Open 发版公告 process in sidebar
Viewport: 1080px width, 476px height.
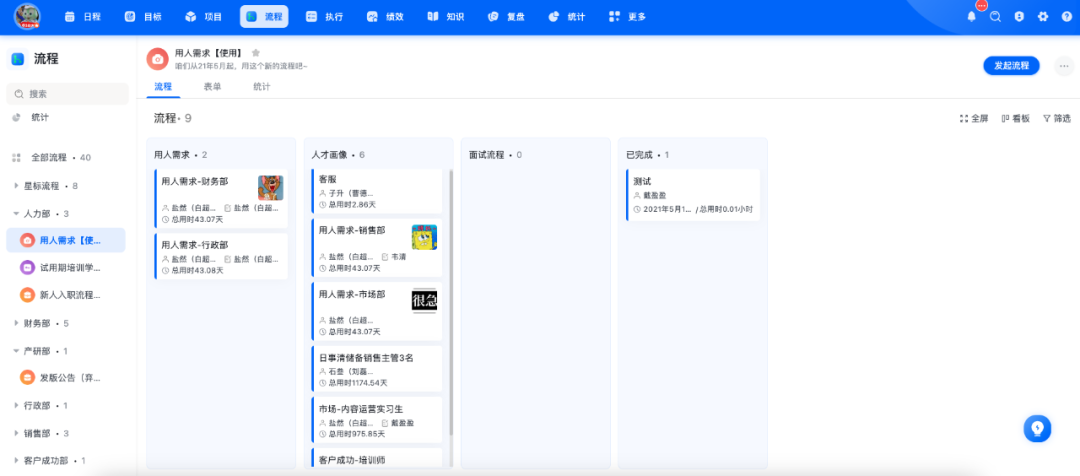[66, 377]
